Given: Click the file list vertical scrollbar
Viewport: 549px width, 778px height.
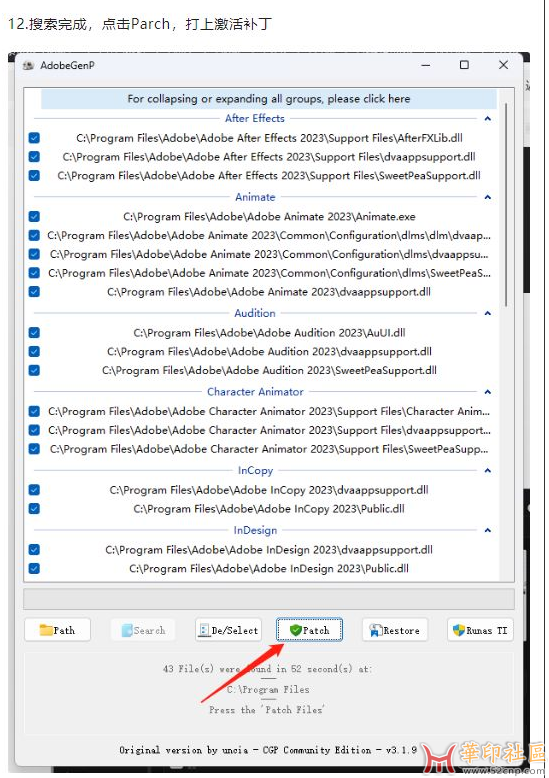Looking at the screenshot, I should click(x=506, y=205).
